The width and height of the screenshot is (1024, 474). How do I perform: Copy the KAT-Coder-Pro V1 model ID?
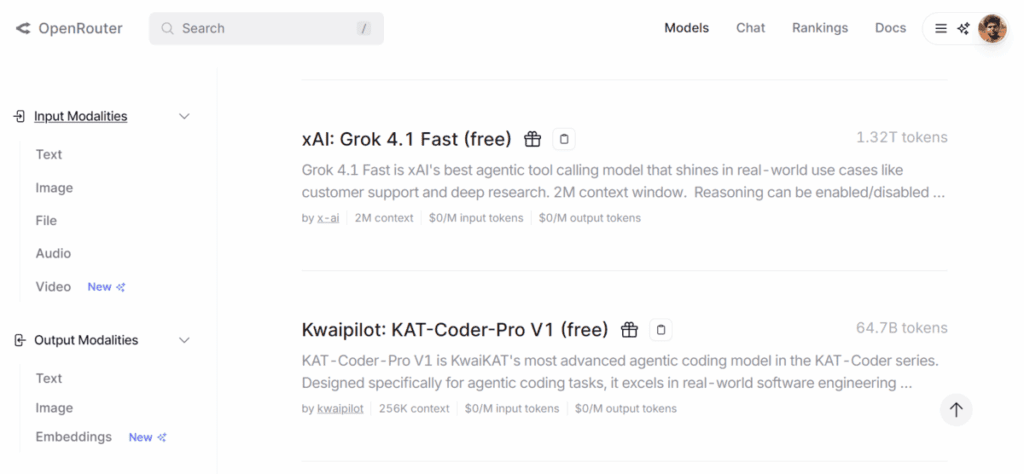(660, 330)
